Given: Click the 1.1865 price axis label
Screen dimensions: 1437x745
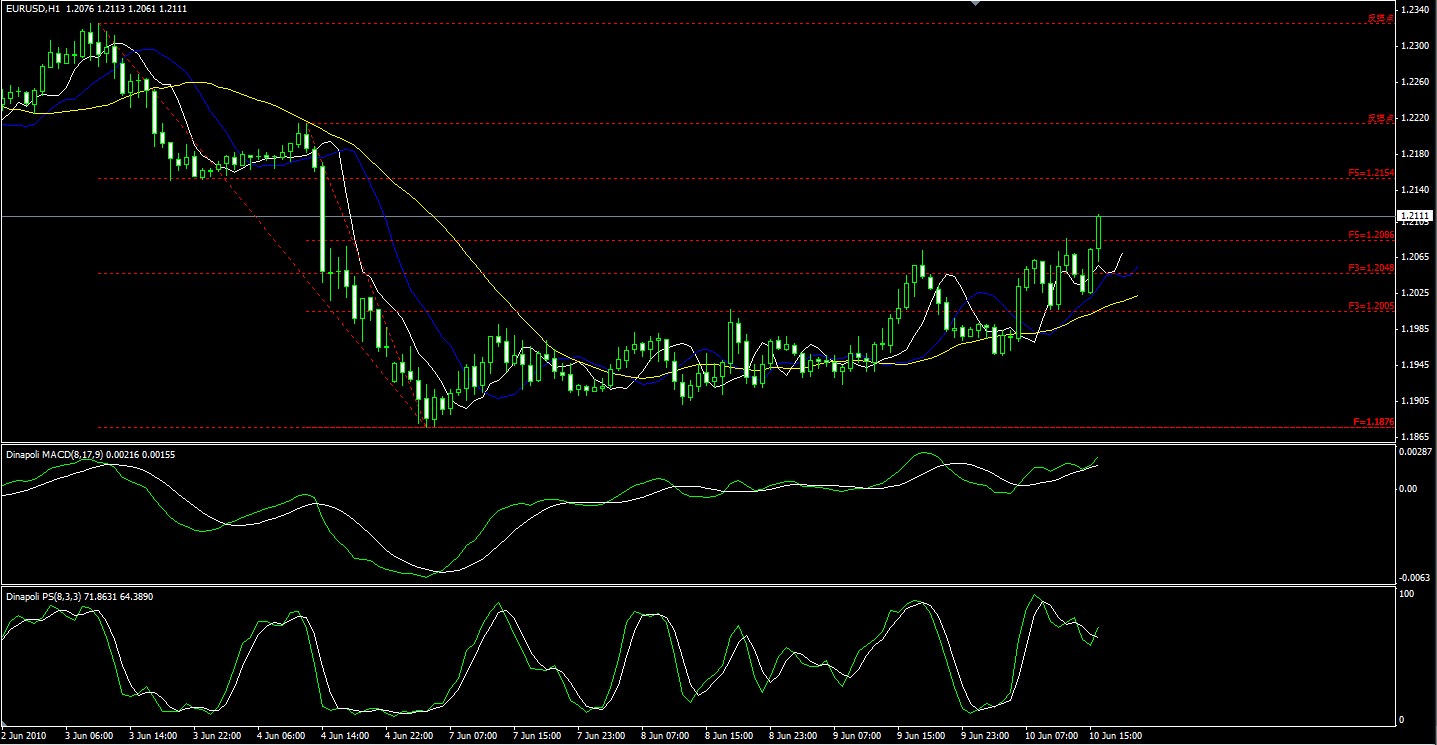Looking at the screenshot, I should point(1415,437).
